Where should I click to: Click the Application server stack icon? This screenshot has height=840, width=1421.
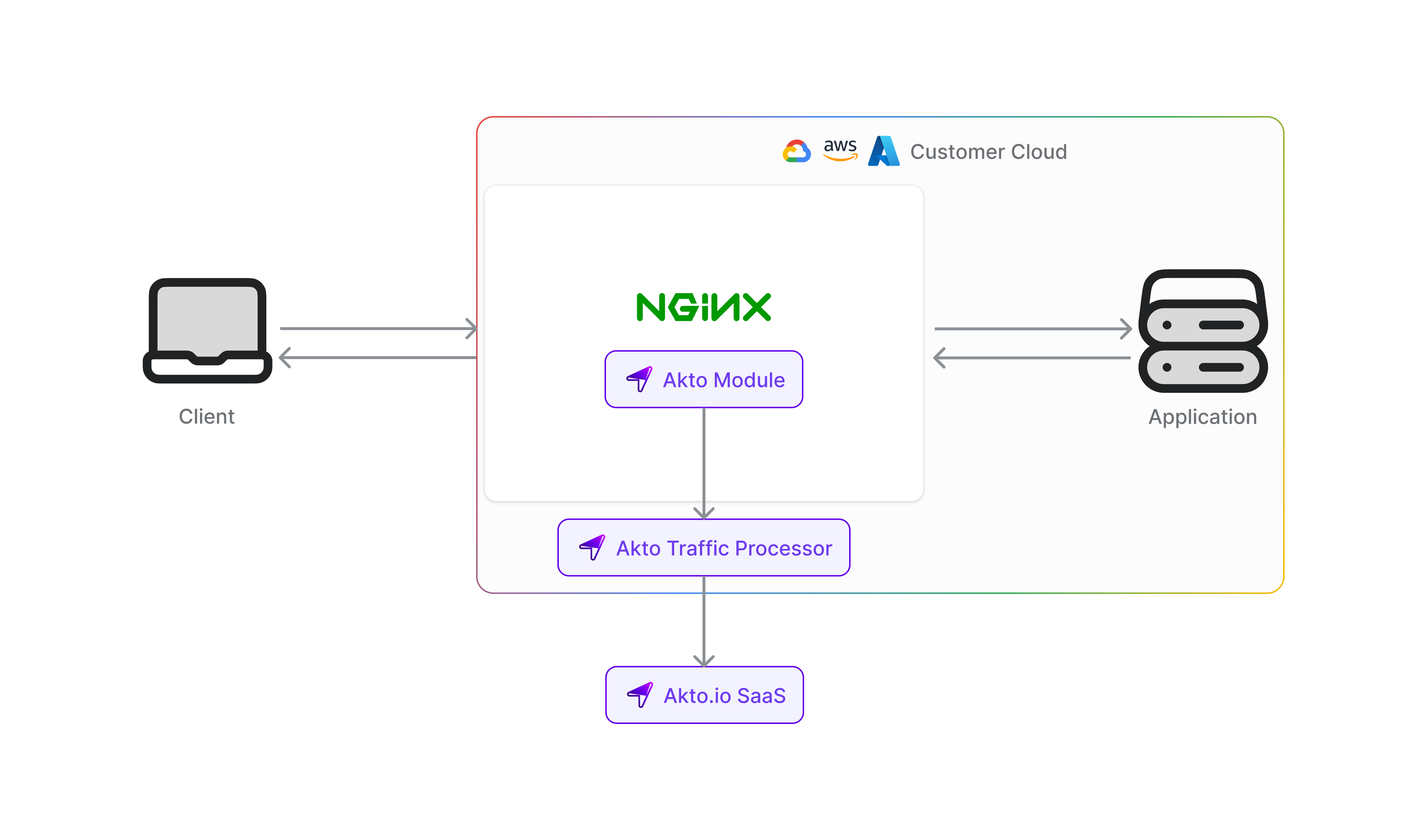click(1203, 331)
